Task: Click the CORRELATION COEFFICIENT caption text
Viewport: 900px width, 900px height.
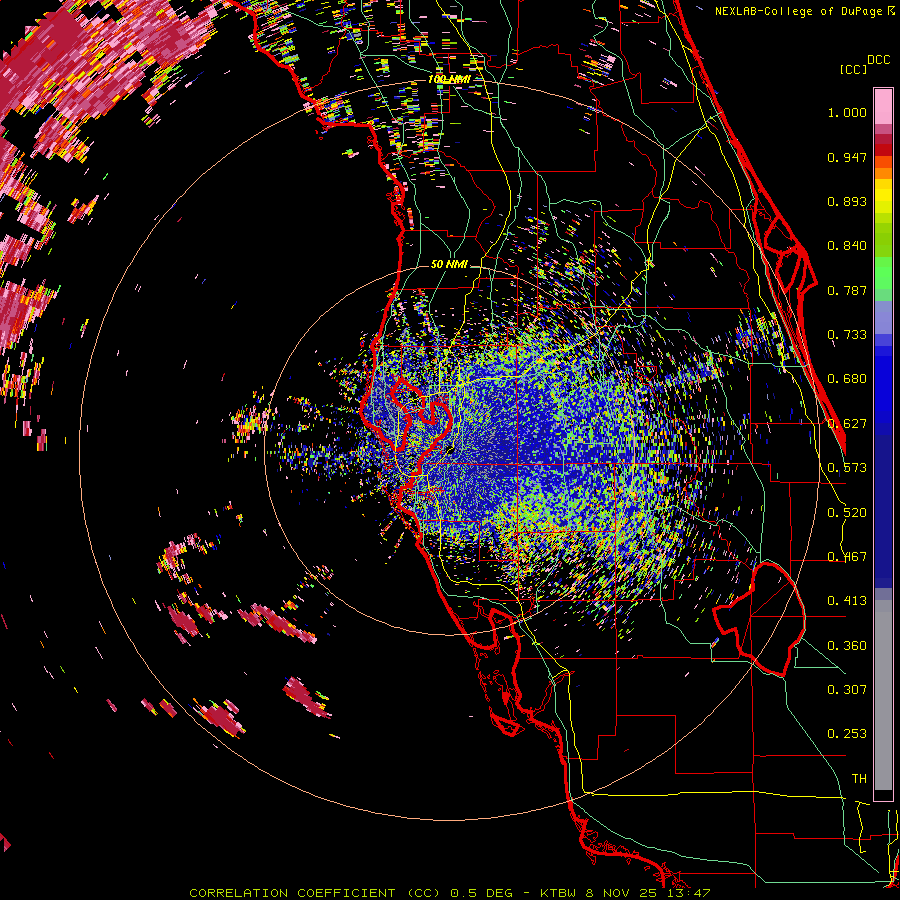Action: click(292, 893)
